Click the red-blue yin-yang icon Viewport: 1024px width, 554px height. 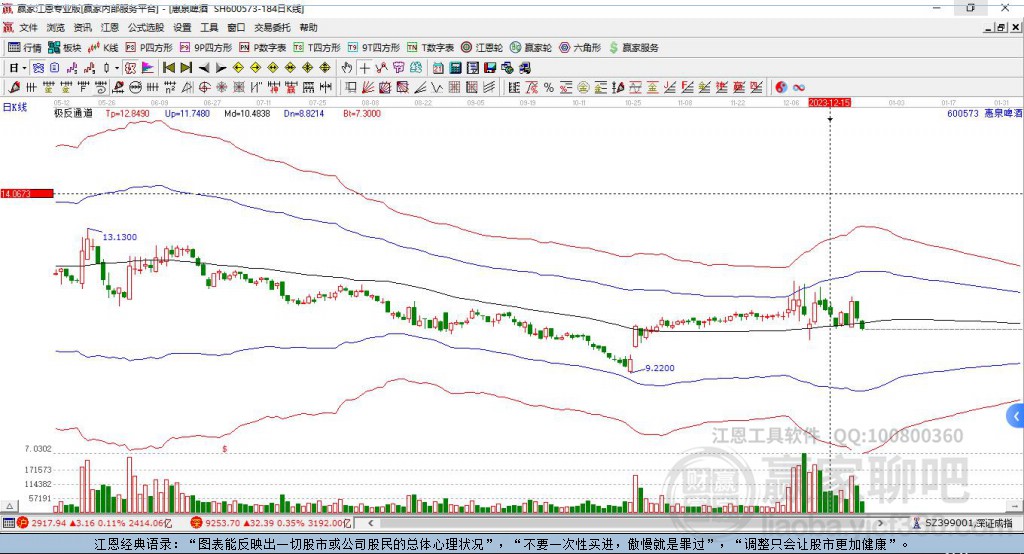(x=781, y=88)
